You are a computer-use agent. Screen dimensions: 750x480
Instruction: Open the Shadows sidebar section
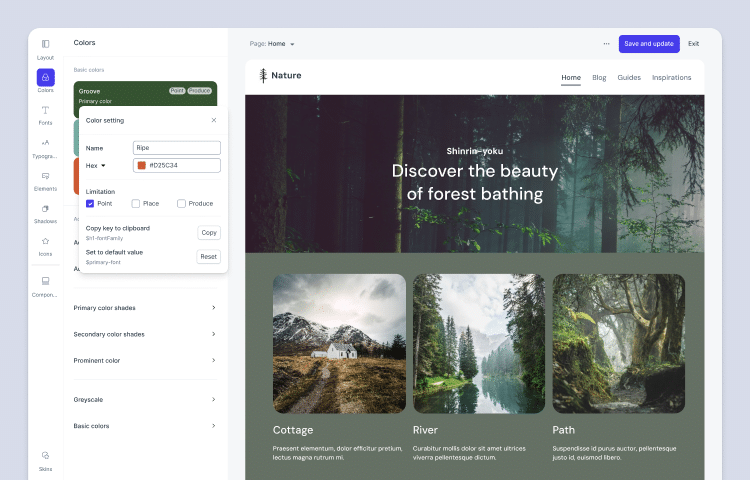45,214
